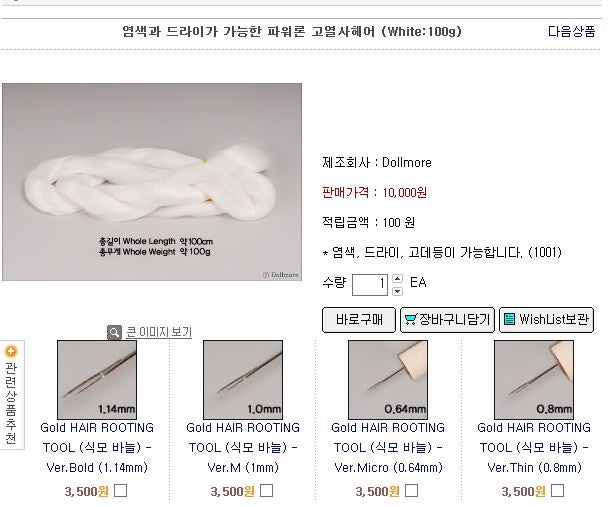The image size is (615, 507).
Task: Open the 1.0mm needle thumbnail
Action: (x=243, y=380)
